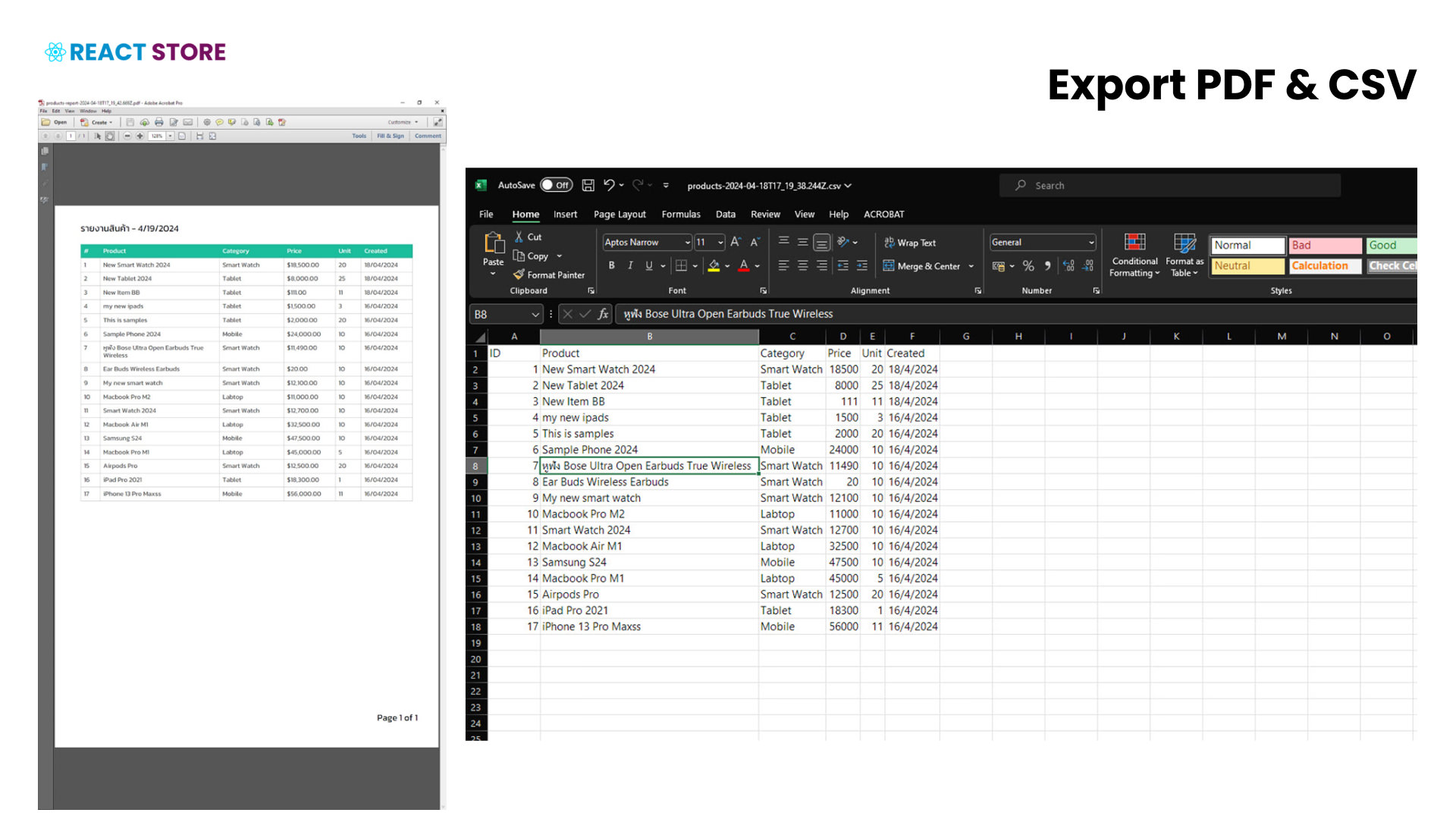
Task: Toggle Wrap Text
Action: tap(909, 243)
